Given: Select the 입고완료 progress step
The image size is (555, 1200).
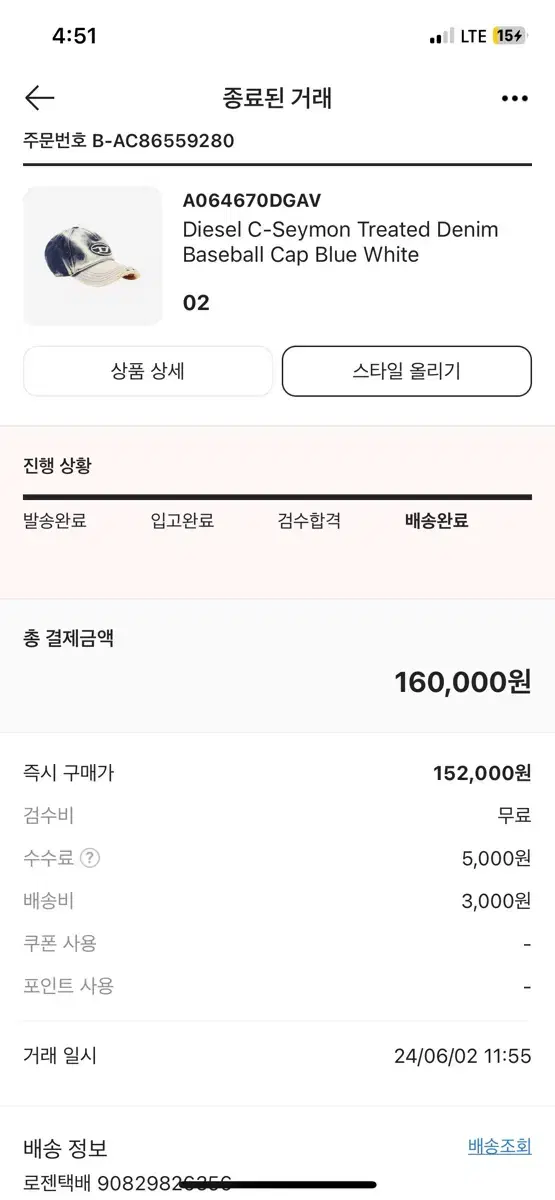Looking at the screenshot, I should (x=182, y=520).
